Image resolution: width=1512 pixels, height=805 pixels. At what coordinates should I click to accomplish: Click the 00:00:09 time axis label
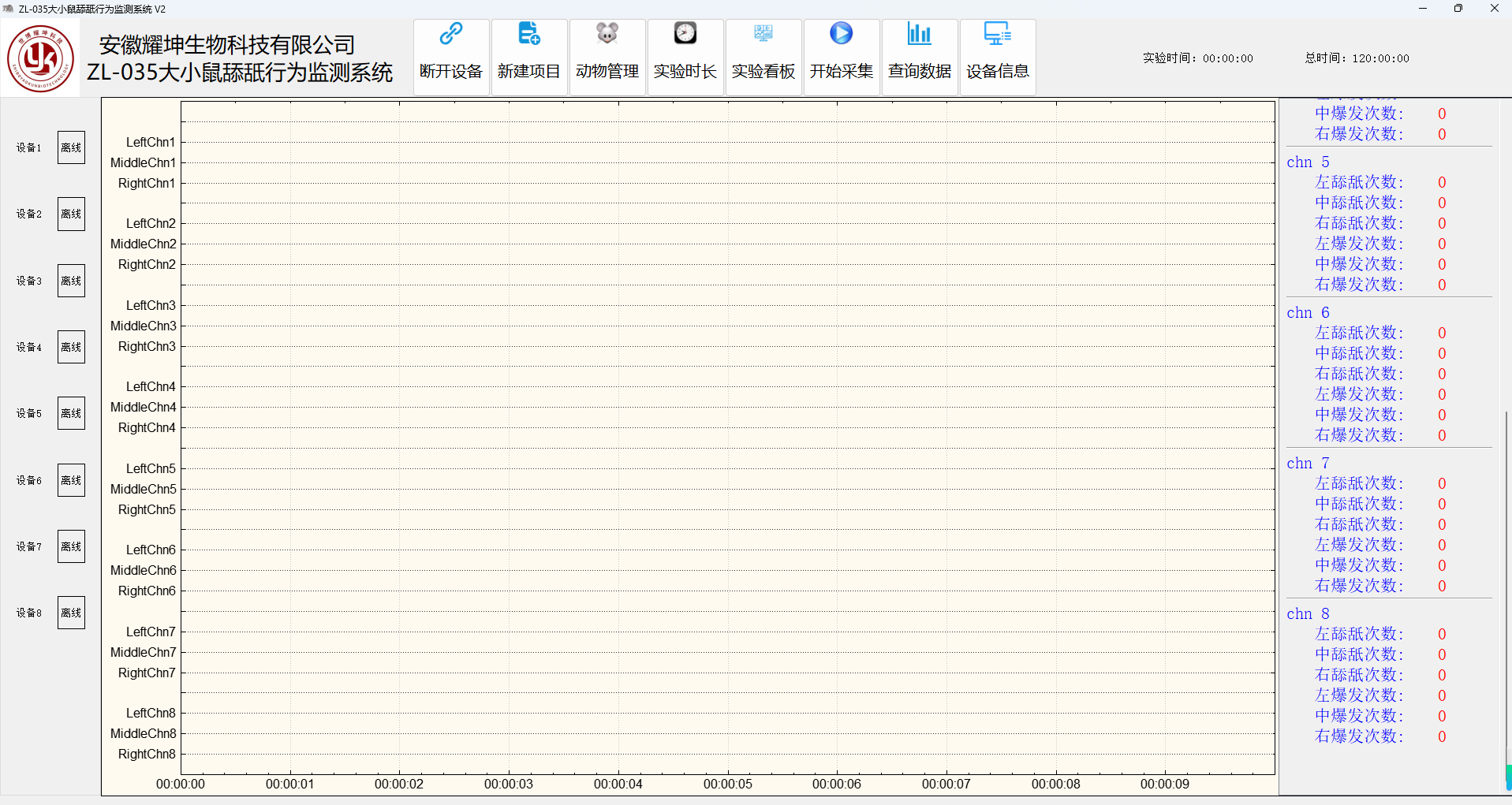tap(1165, 785)
